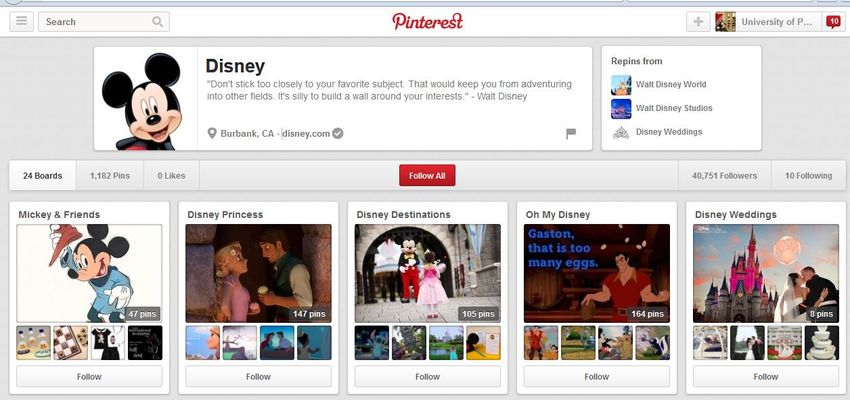850x400 pixels.
Task: Open the black t-shirt thumbnail under Mickey & Friends
Action: tap(108, 343)
